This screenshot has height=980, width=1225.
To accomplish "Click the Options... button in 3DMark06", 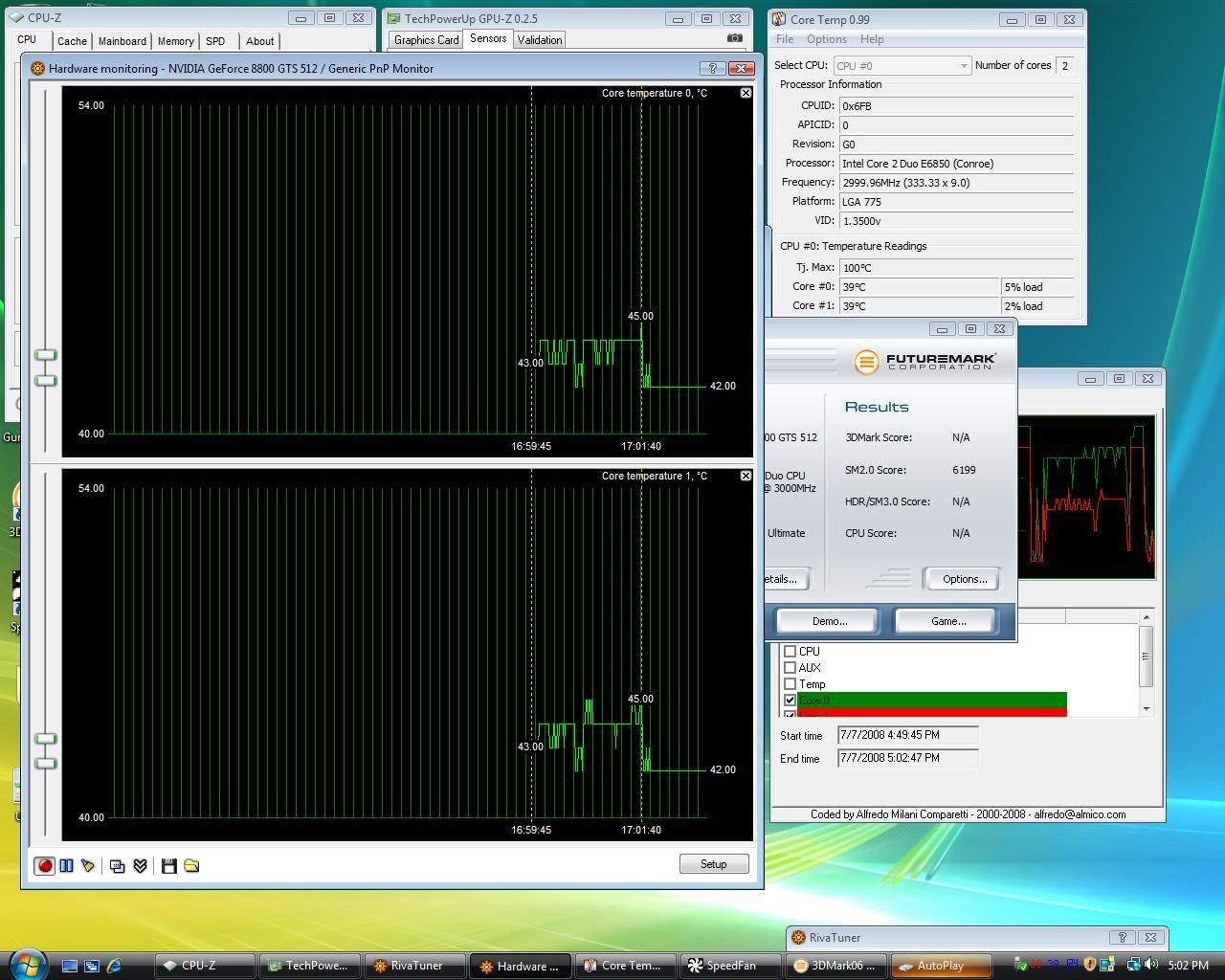I will point(964,579).
